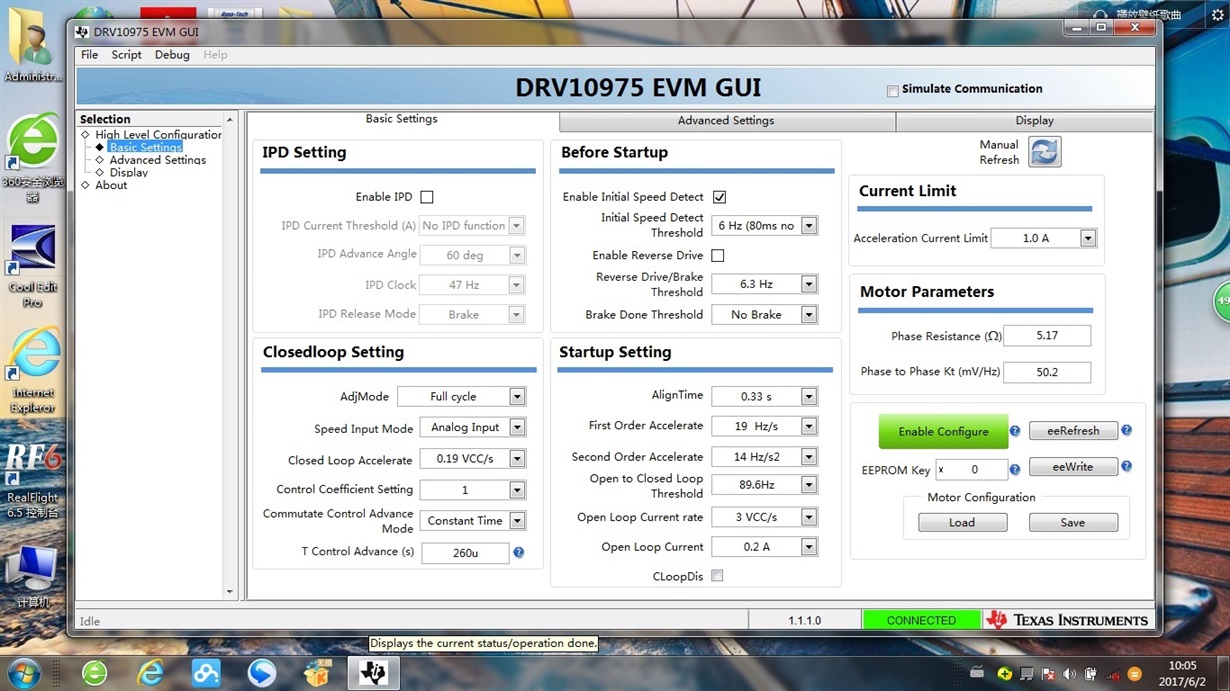Image resolution: width=1230 pixels, height=691 pixels.
Task: Open the Administrator desktop folder
Action: coord(32,45)
